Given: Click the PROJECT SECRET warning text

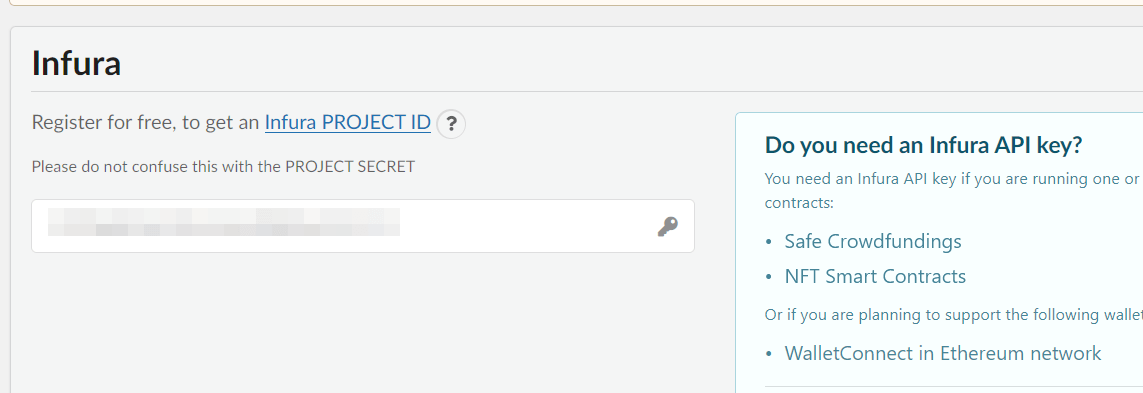Looking at the screenshot, I should click(x=223, y=166).
